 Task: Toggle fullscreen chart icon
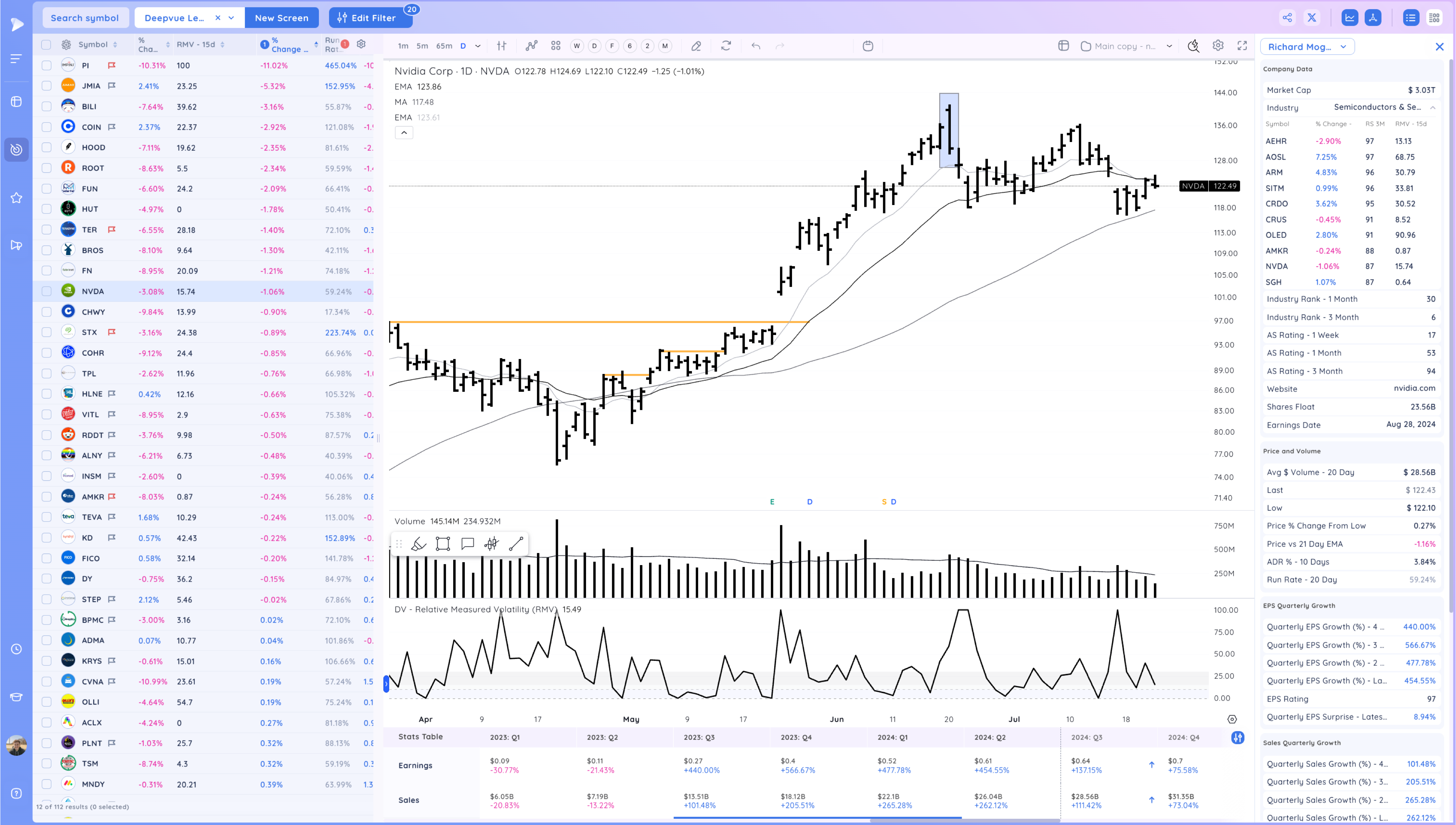click(x=1242, y=46)
